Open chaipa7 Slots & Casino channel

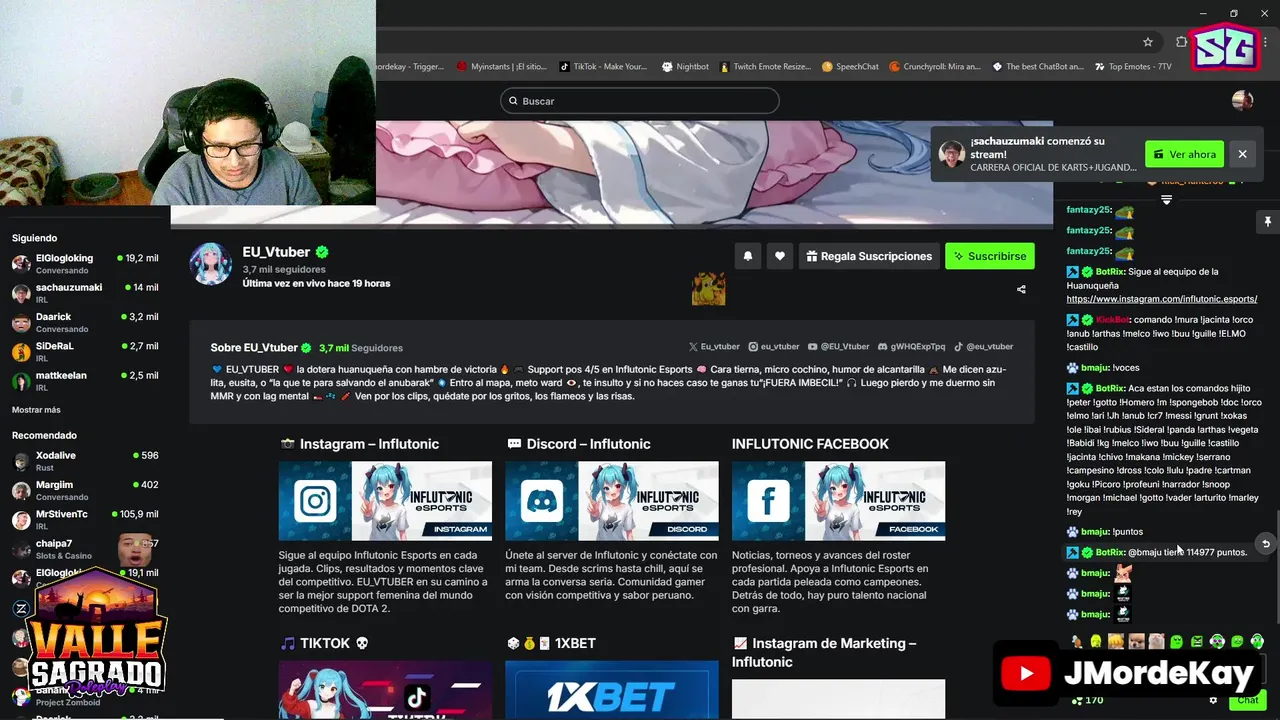[x=85, y=548]
